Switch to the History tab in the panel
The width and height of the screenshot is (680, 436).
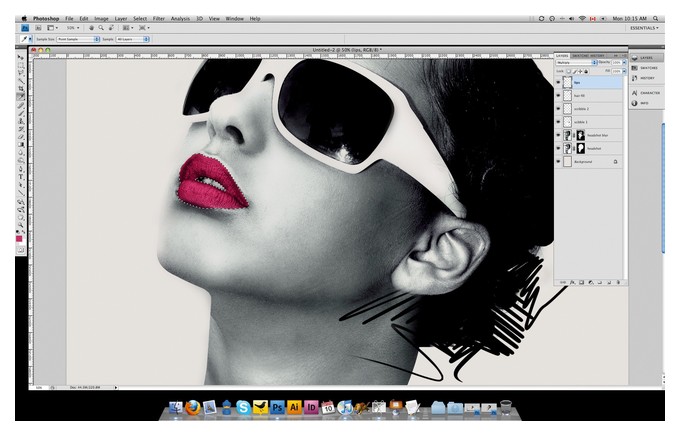pyautogui.click(x=597, y=56)
